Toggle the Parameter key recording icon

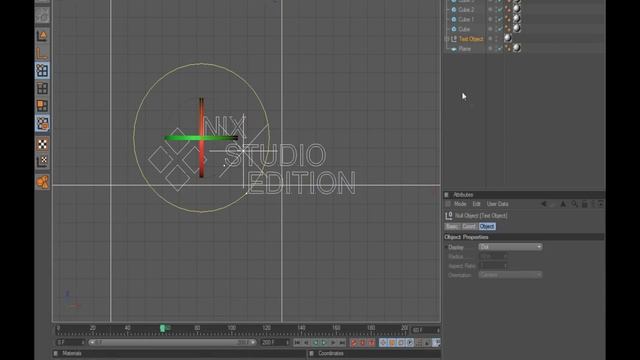(x=410, y=342)
